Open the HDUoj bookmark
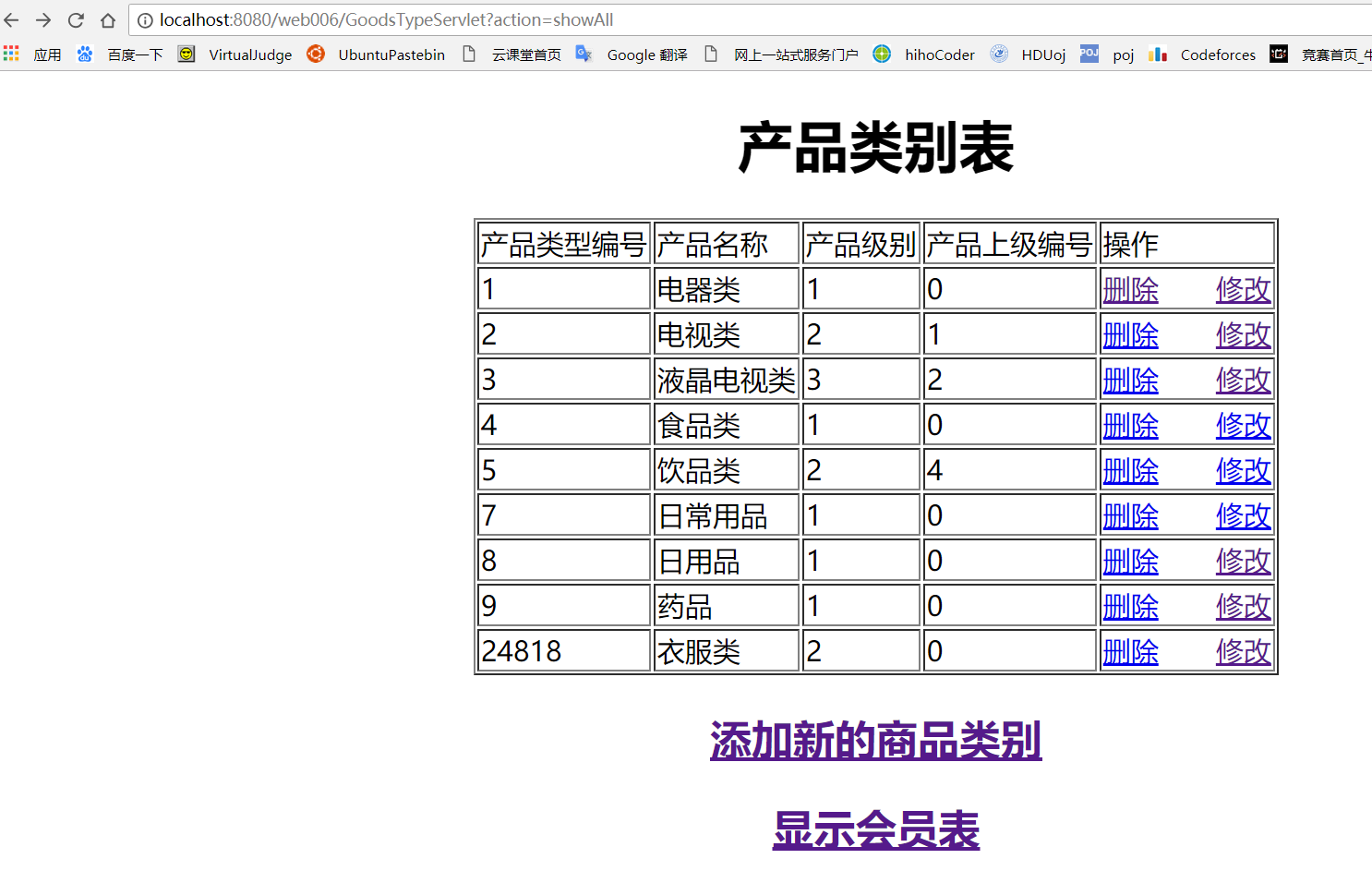The image size is (1372, 871). 1028,54
